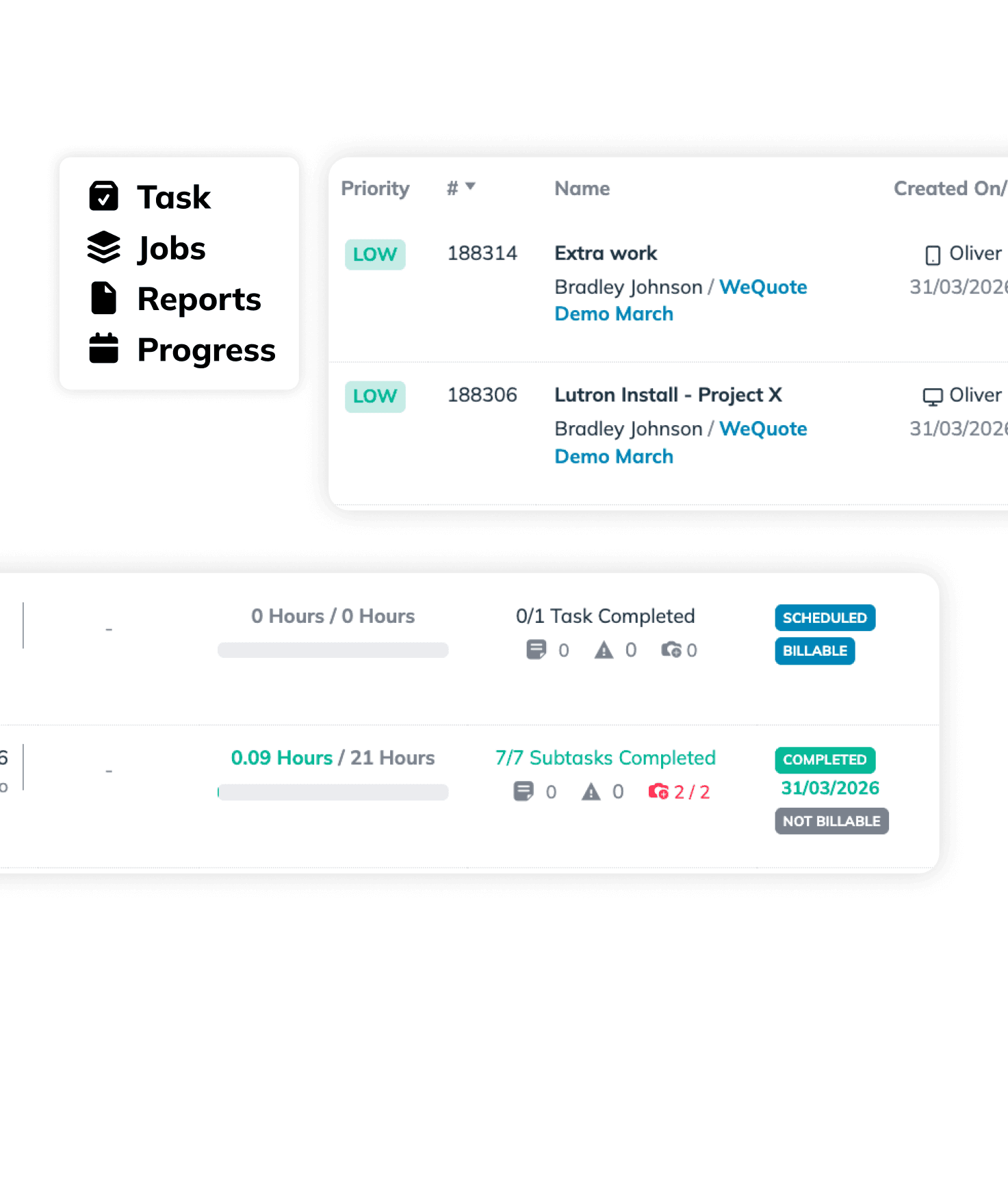Click warning triangle icon in 0/1 Task row
1008x1187 pixels.
click(604, 650)
